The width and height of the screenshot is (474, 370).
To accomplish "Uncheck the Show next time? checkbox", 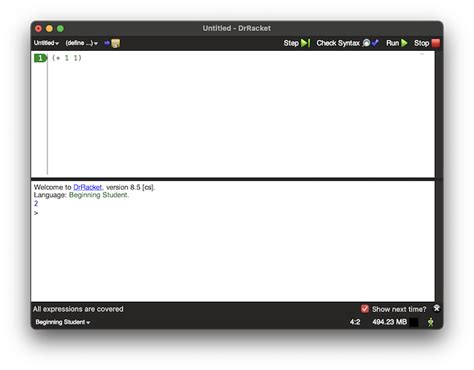I will [x=364, y=309].
